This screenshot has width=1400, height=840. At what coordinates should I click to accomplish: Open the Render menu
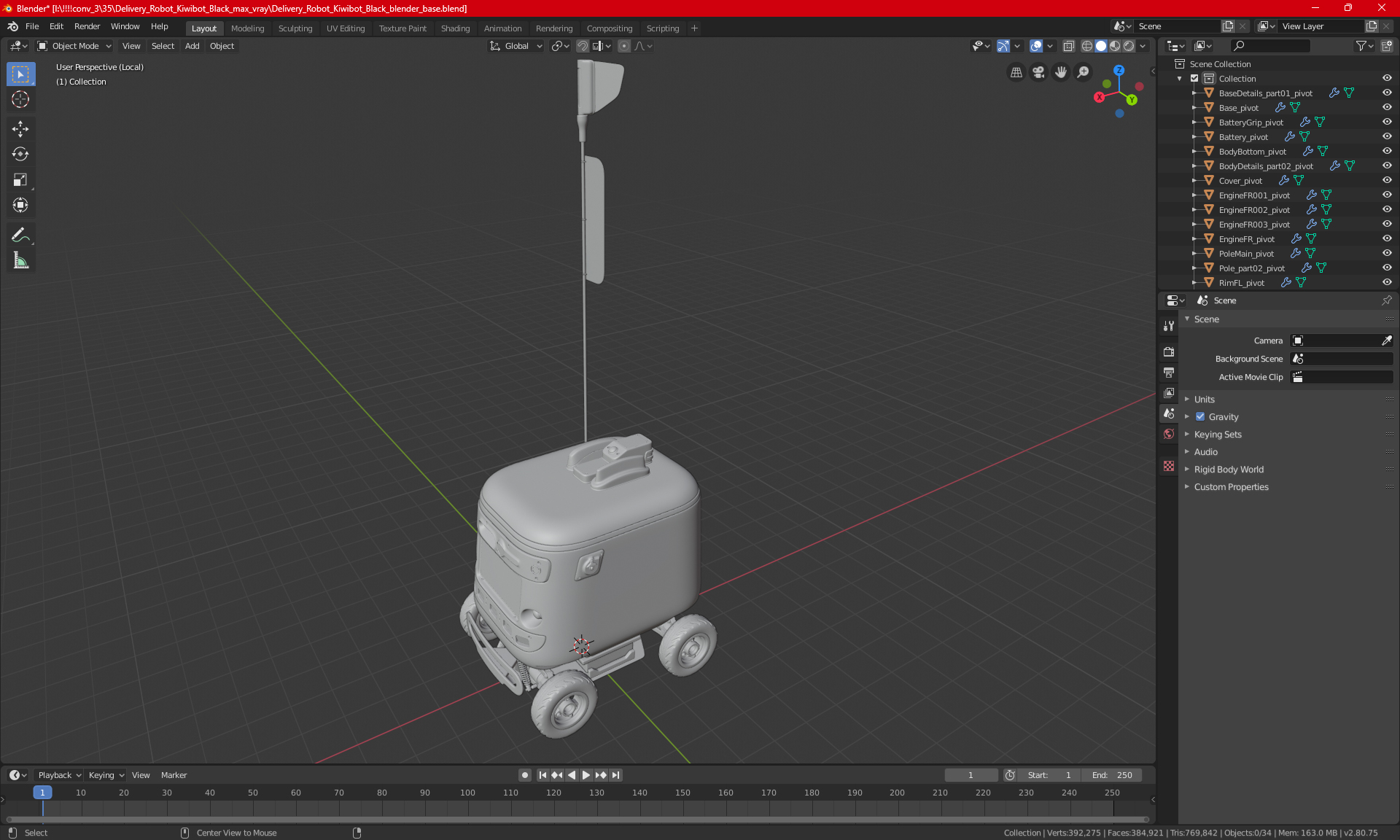[87, 26]
